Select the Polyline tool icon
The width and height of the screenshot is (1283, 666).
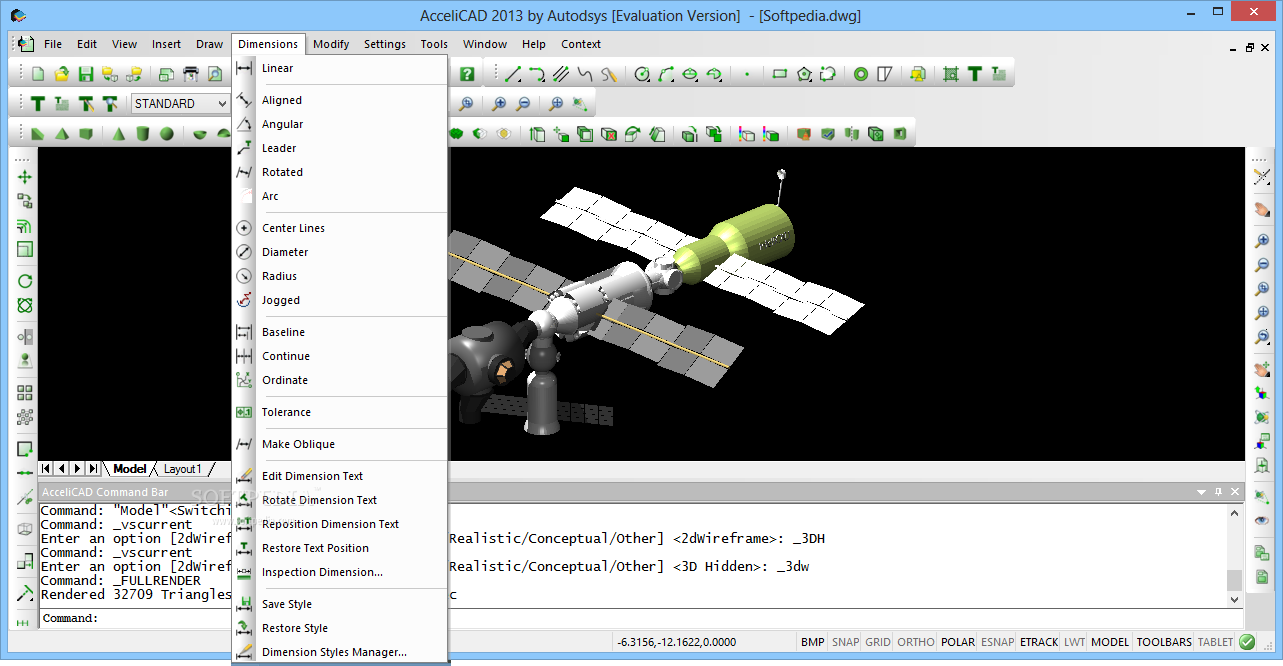tap(537, 74)
